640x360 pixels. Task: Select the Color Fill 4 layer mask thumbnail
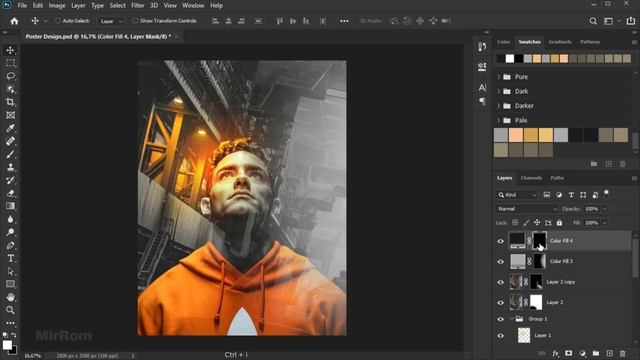click(x=539, y=241)
